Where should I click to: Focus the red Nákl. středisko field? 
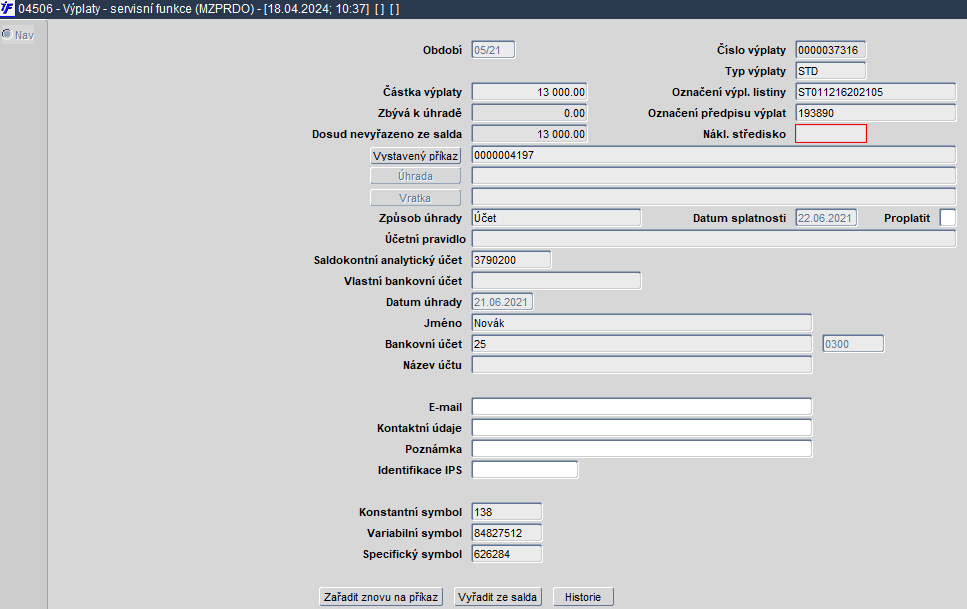point(831,134)
